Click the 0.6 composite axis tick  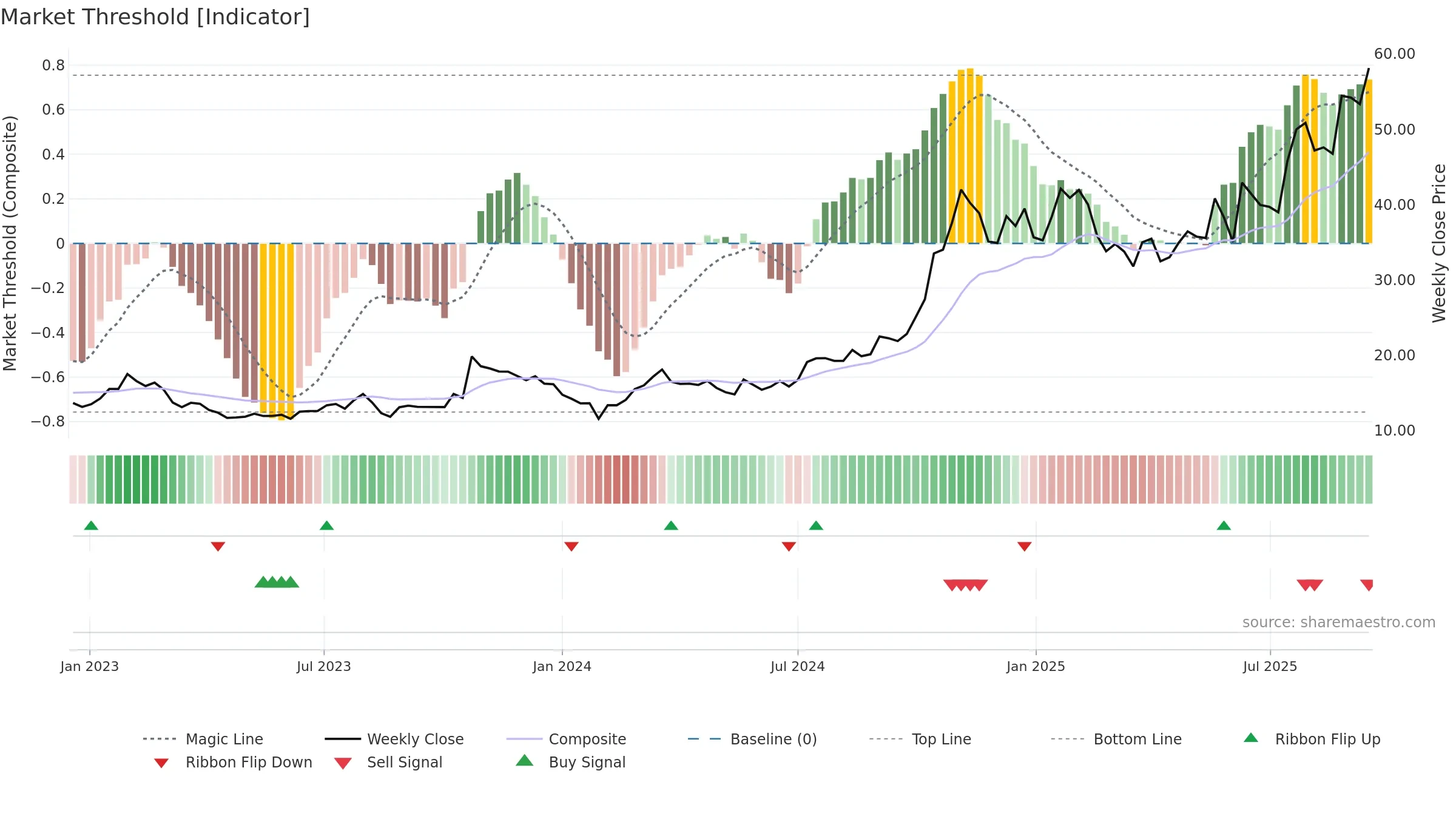[53, 109]
